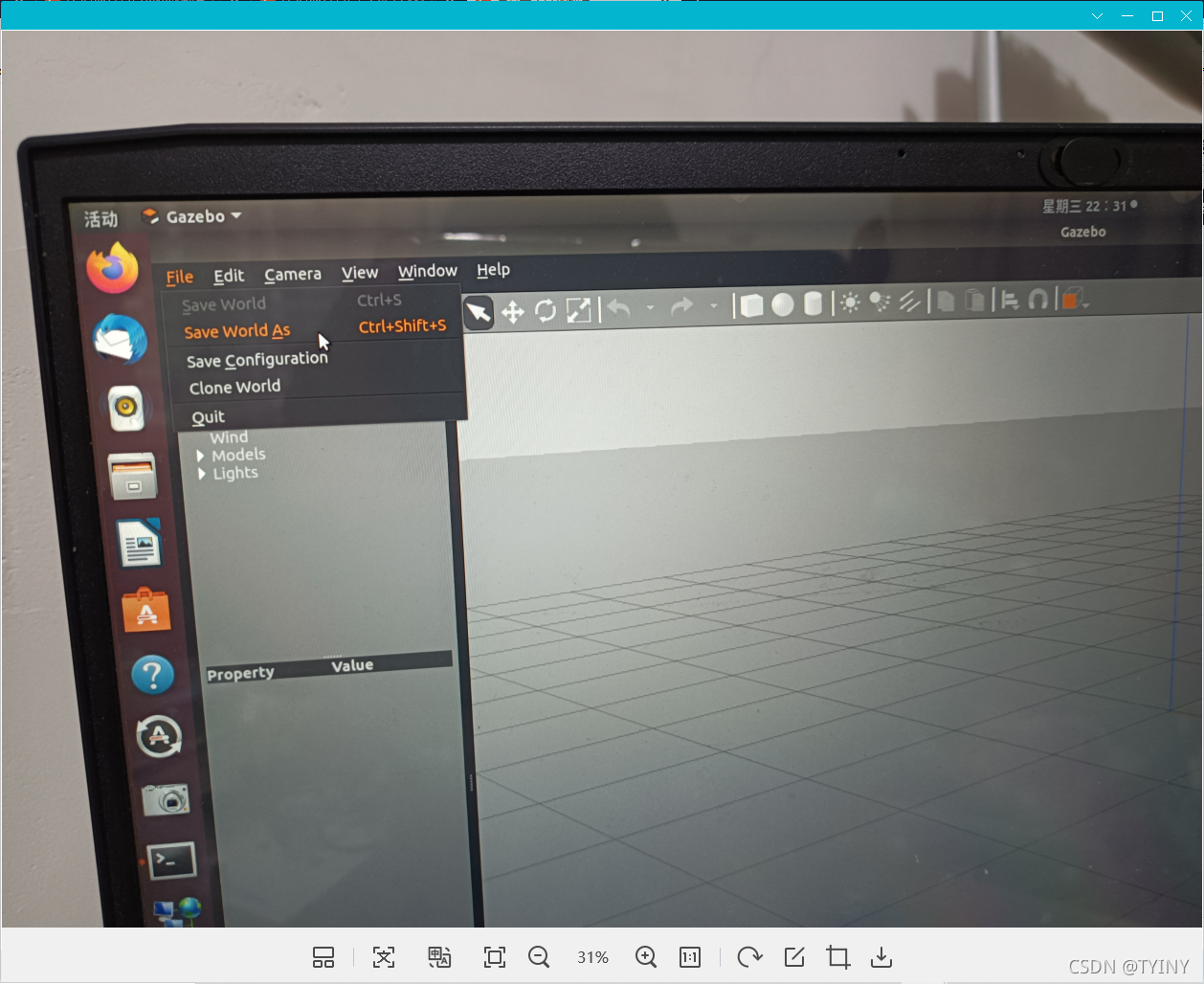1204x984 pixels.
Task: Click the paste icon in Gazebo toolbar
Action: coord(974,301)
